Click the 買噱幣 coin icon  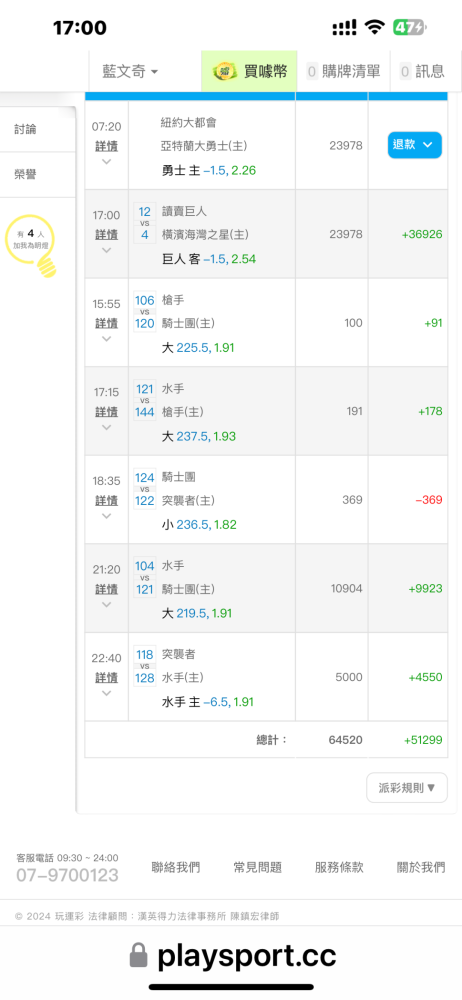225,71
